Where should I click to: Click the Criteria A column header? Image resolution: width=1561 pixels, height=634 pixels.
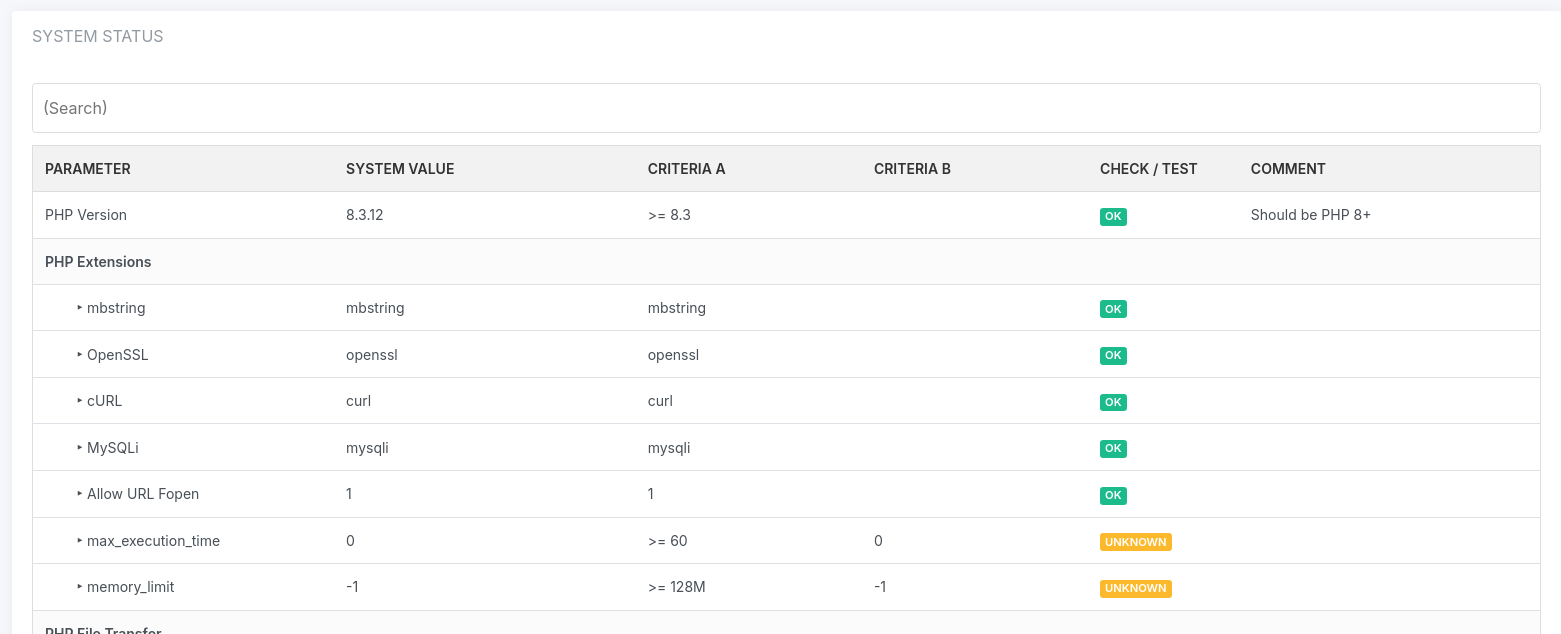[686, 169]
